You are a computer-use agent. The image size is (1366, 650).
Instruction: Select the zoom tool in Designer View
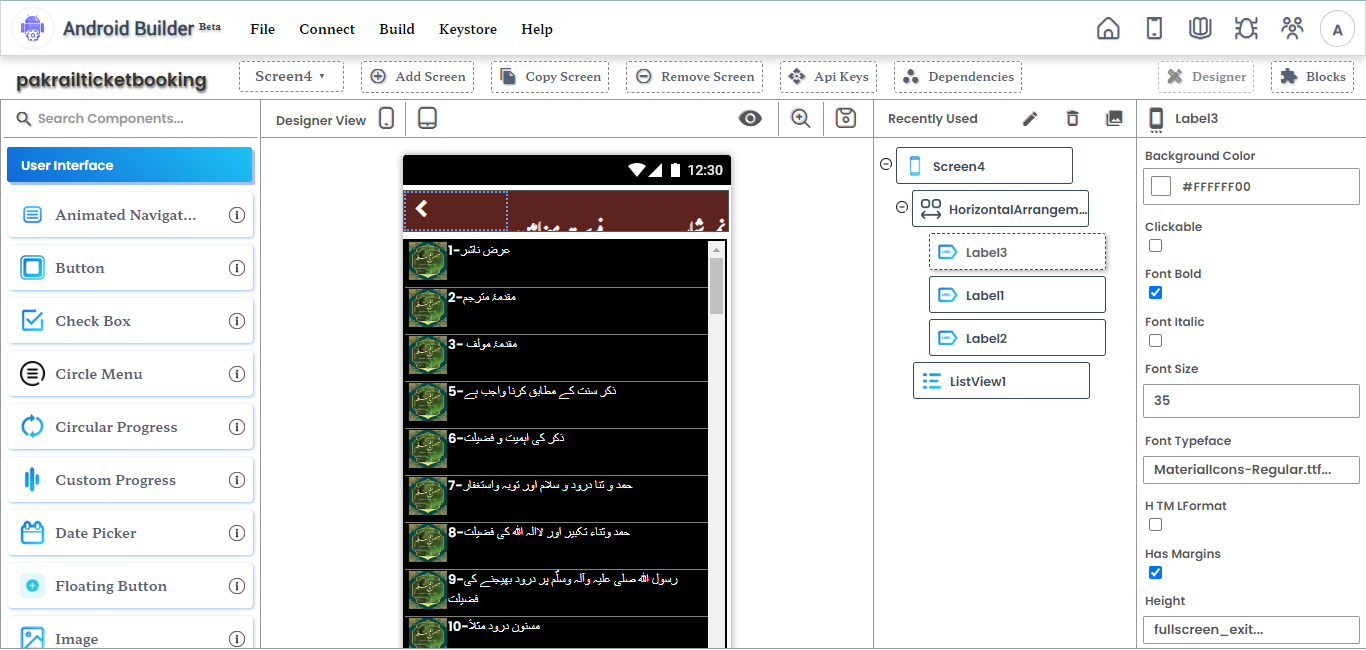click(x=800, y=118)
